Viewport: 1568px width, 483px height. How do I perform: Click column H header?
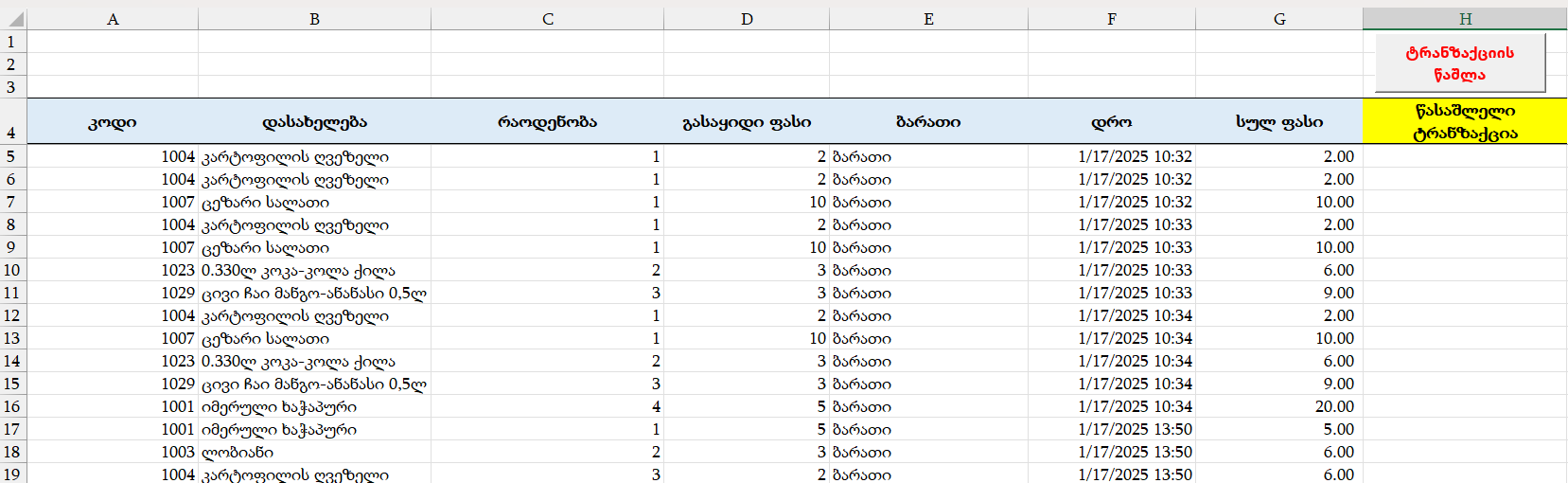click(x=1465, y=19)
